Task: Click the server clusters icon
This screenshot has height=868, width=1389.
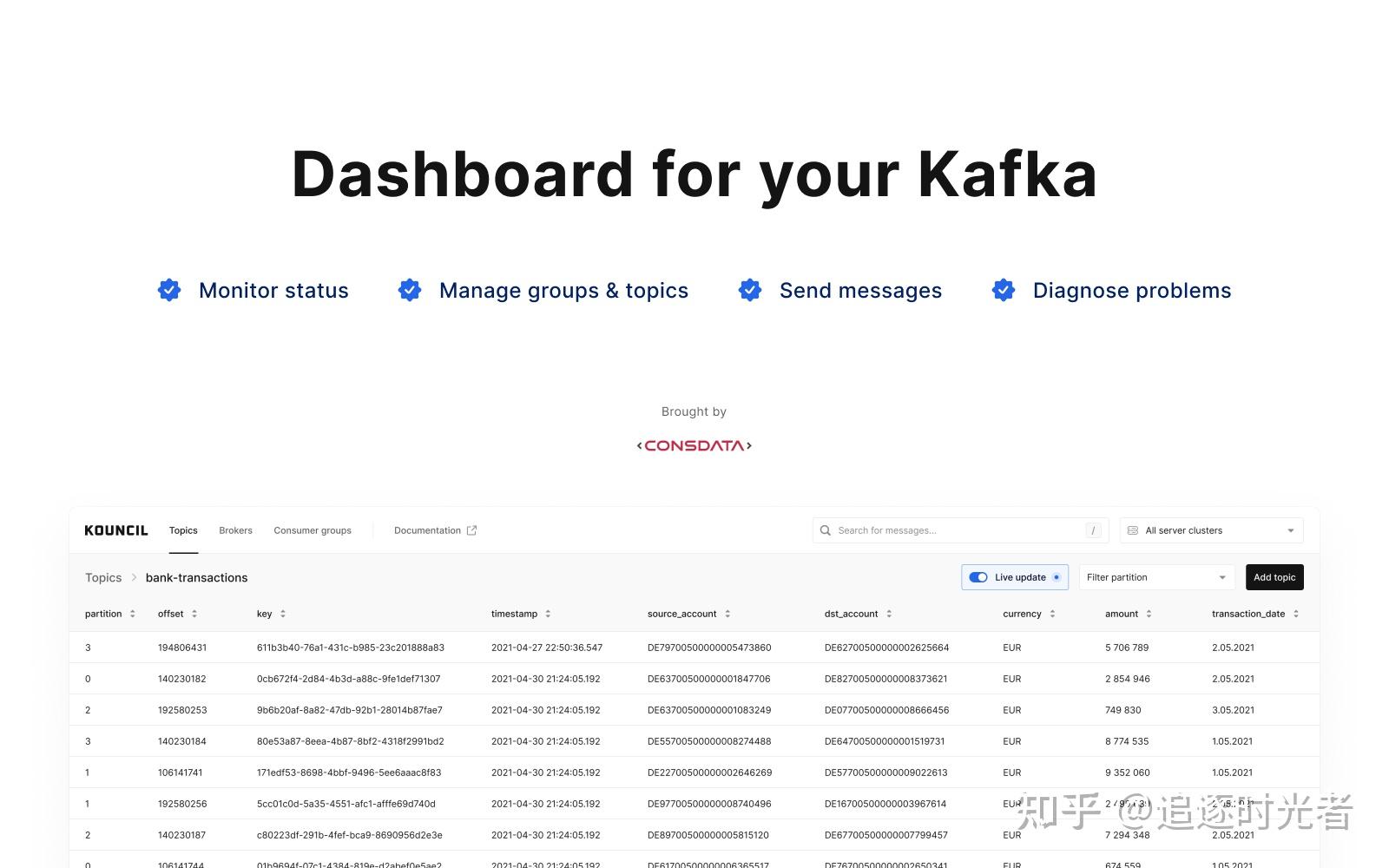Action: [x=1133, y=530]
